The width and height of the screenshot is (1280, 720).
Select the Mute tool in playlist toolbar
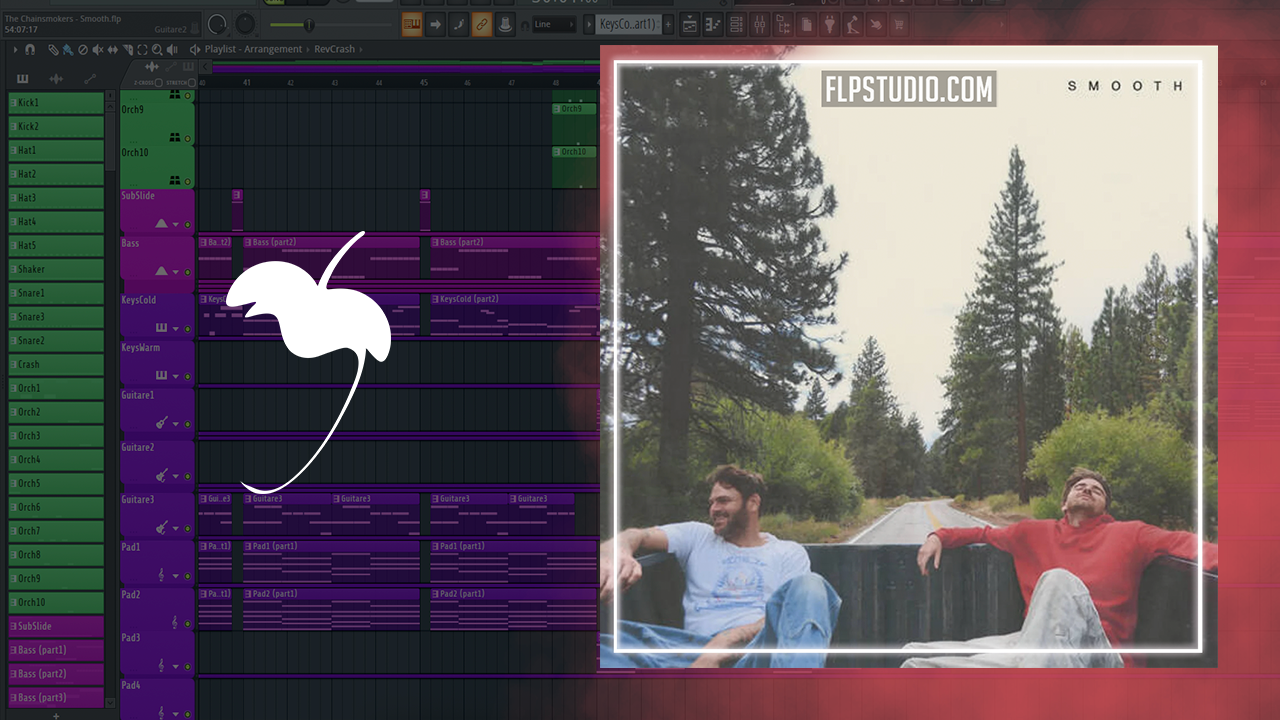pyautogui.click(x=97, y=49)
